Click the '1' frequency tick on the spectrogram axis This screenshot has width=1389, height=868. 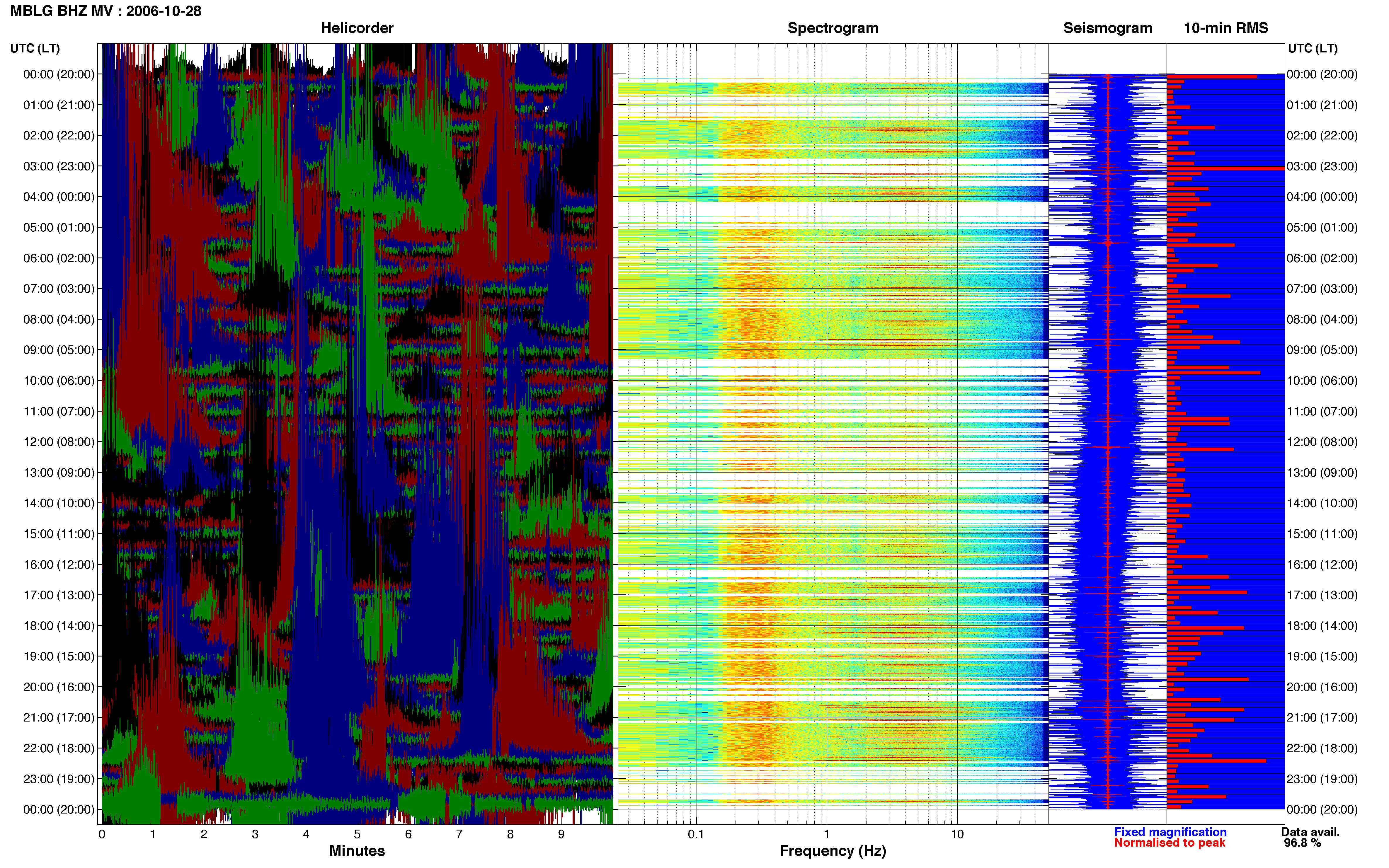coord(826,834)
